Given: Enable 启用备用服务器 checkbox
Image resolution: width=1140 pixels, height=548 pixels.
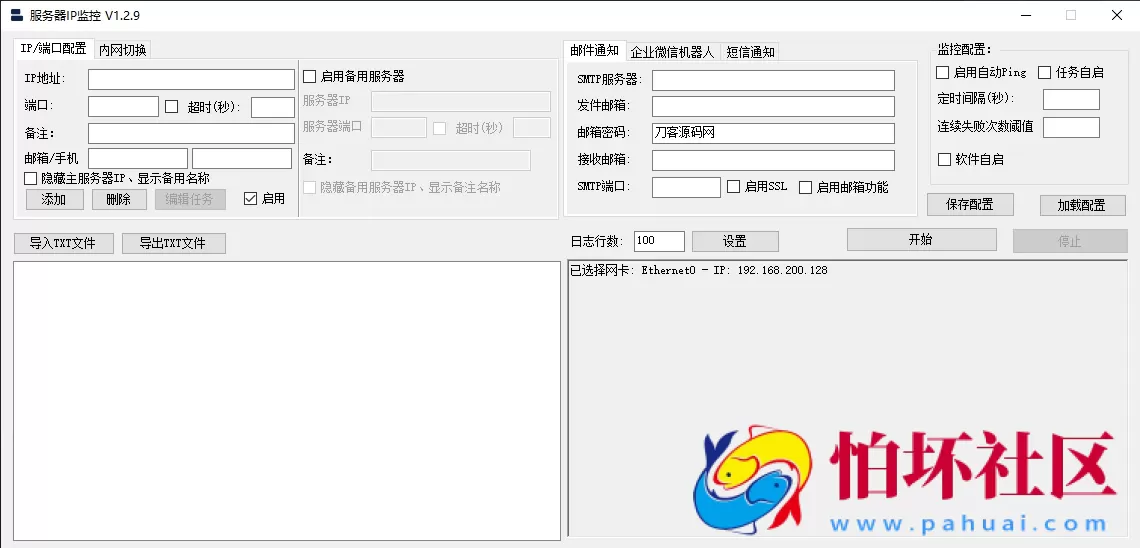Looking at the screenshot, I should click(309, 76).
